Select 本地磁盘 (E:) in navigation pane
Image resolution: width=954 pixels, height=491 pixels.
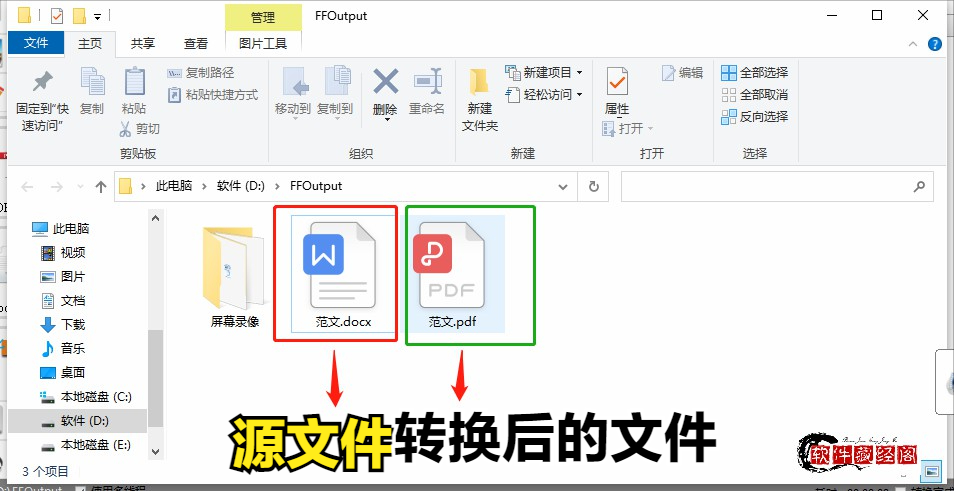pos(85,445)
